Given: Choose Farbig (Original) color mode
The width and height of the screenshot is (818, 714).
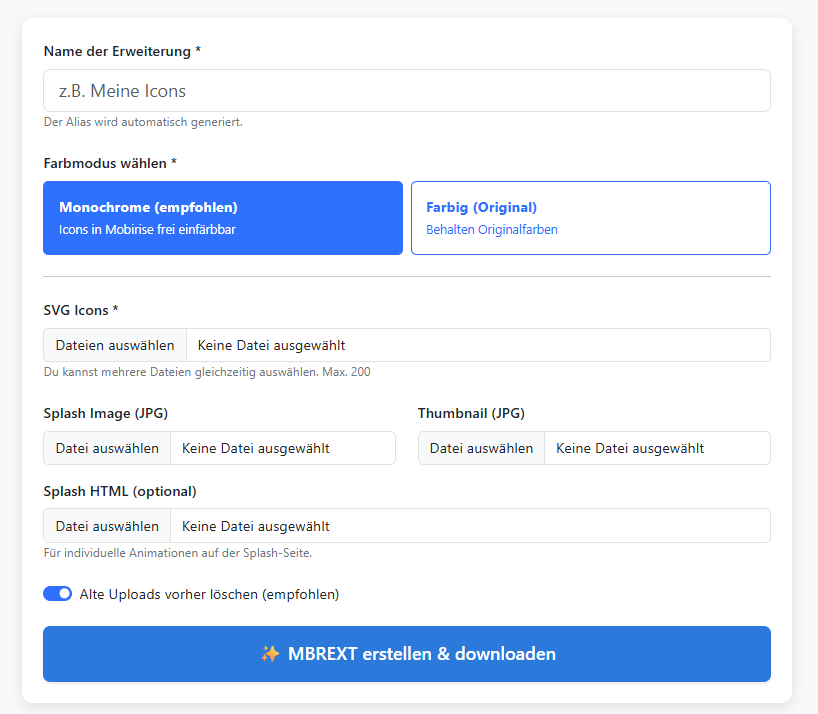Looking at the screenshot, I should click(x=591, y=218).
